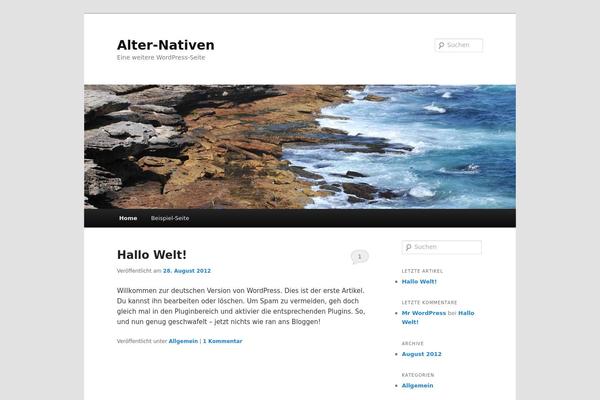Viewport: 600px width, 400px height.
Task: Open the August 2012 archive link
Action: (421, 354)
